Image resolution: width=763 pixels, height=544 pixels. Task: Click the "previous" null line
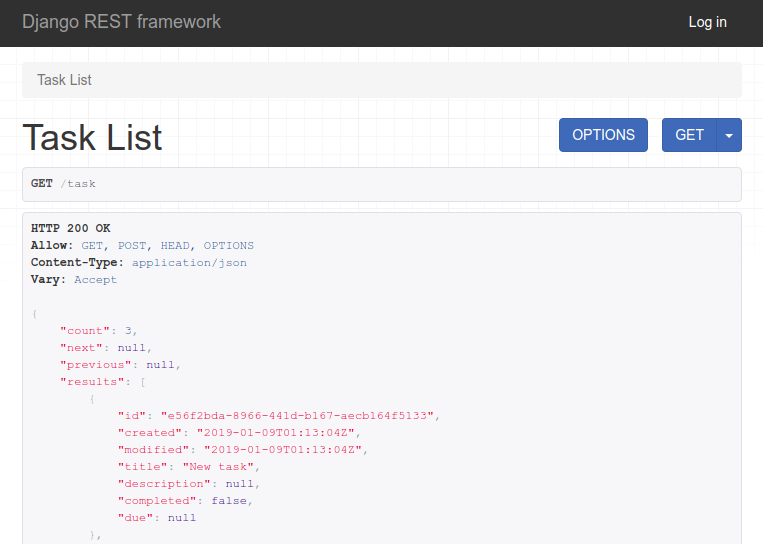120,364
